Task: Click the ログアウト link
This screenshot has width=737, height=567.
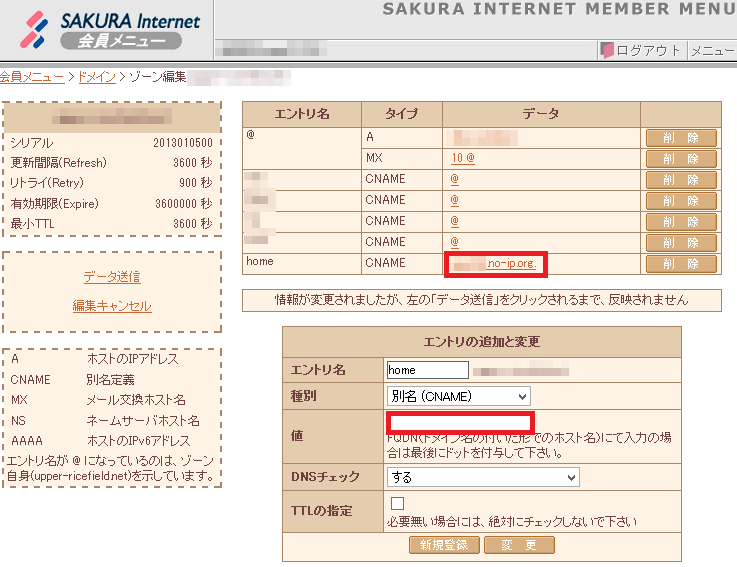Action: pyautogui.click(x=648, y=50)
